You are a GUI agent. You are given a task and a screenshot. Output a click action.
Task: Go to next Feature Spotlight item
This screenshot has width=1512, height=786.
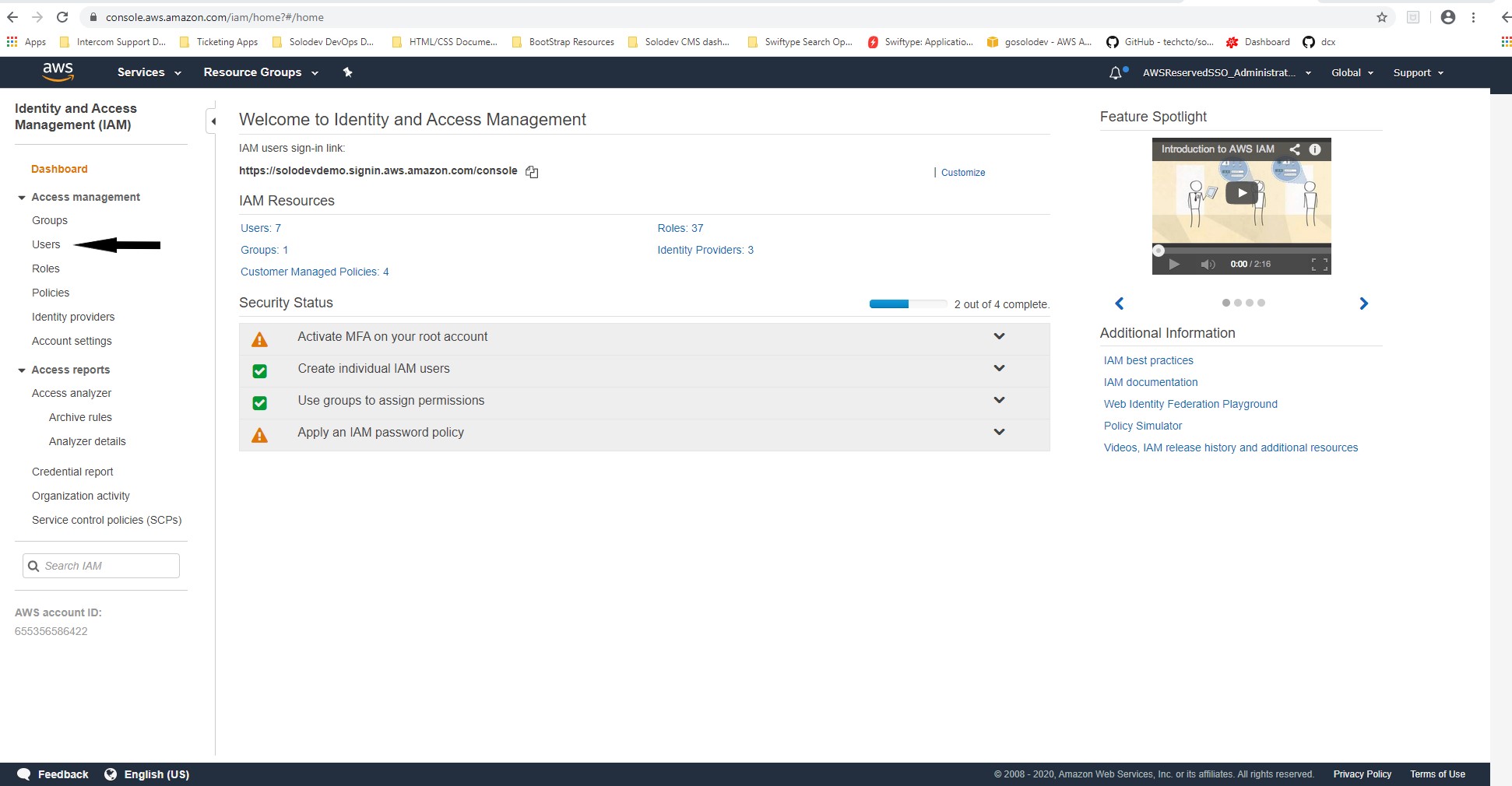[x=1363, y=304]
